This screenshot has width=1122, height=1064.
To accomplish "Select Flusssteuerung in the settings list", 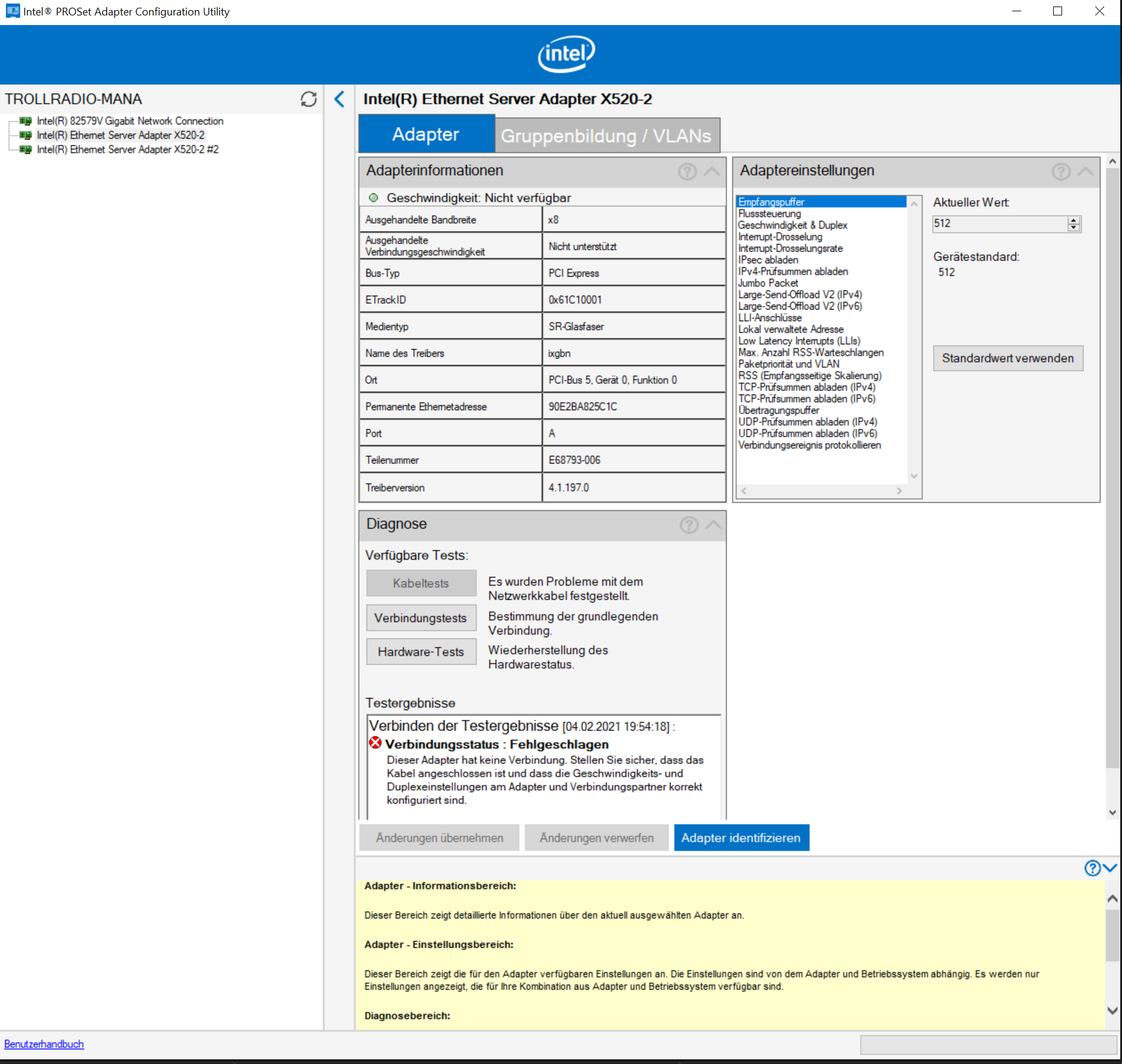I will pos(770,214).
